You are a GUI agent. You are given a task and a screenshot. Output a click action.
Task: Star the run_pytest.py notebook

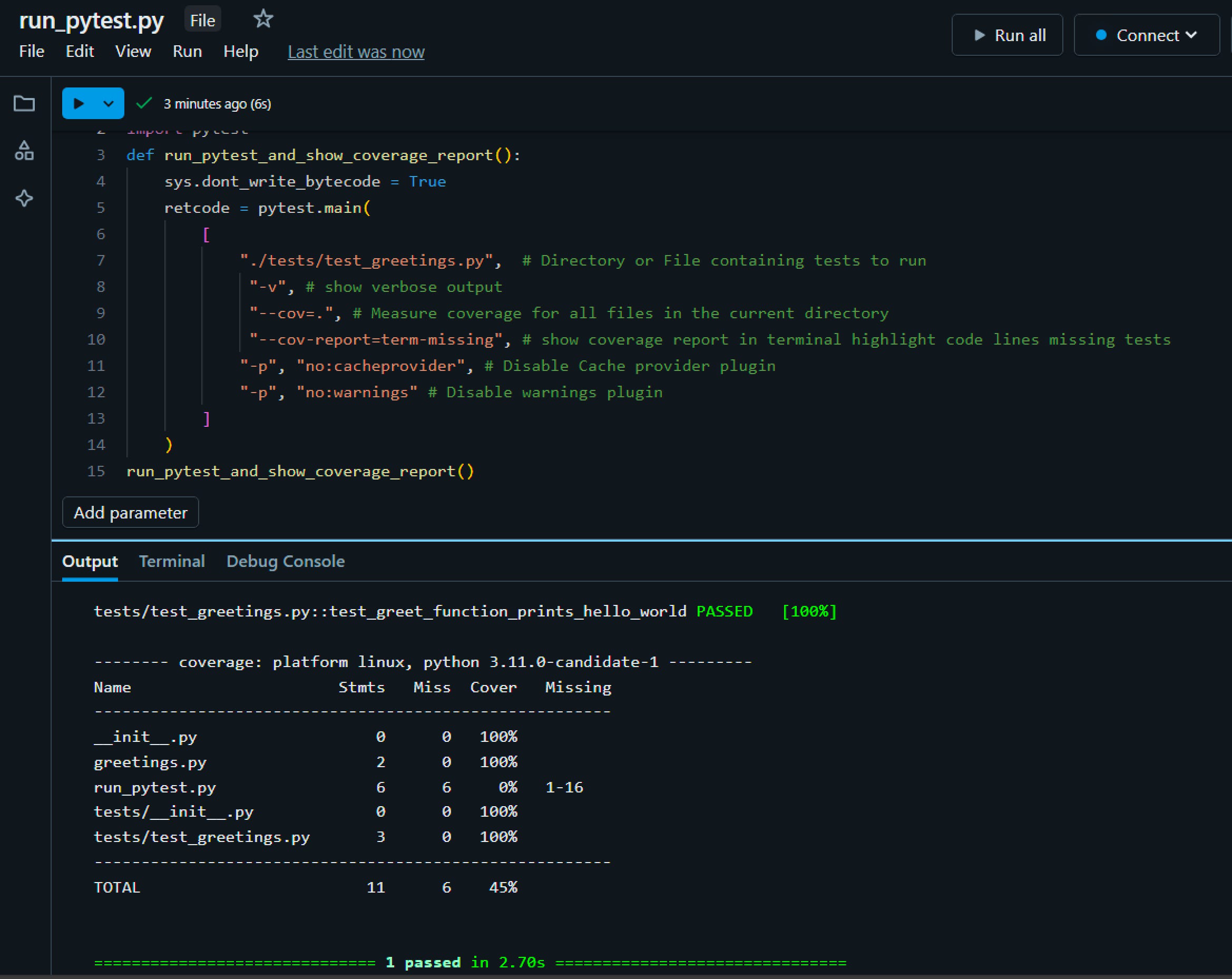263,18
